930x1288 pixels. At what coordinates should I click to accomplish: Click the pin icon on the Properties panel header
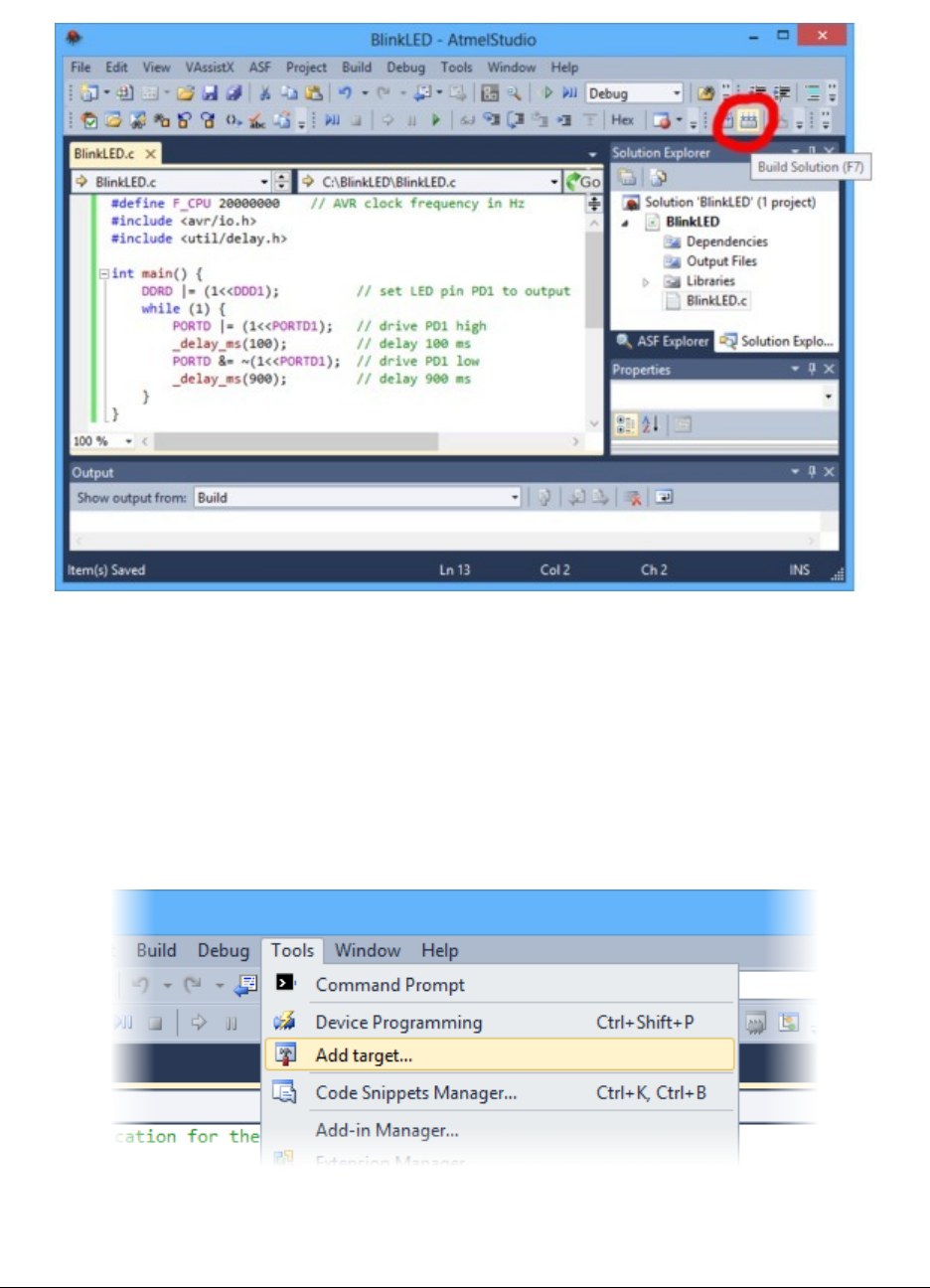coord(812,369)
